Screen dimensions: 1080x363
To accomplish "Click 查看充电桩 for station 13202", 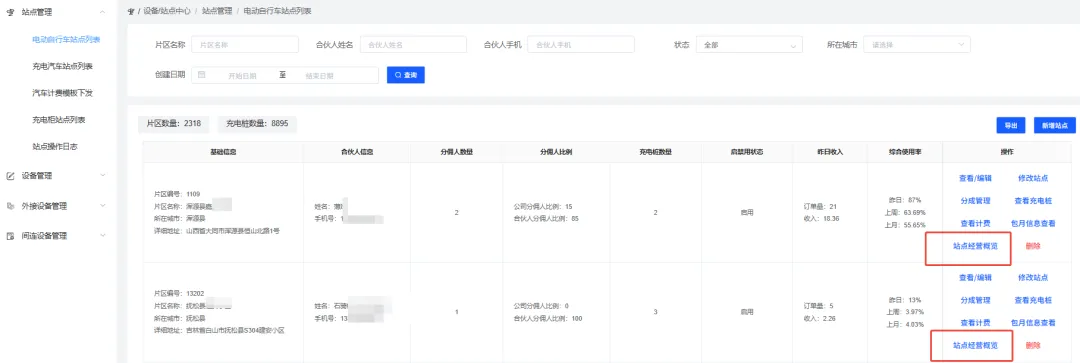I will [1032, 300].
